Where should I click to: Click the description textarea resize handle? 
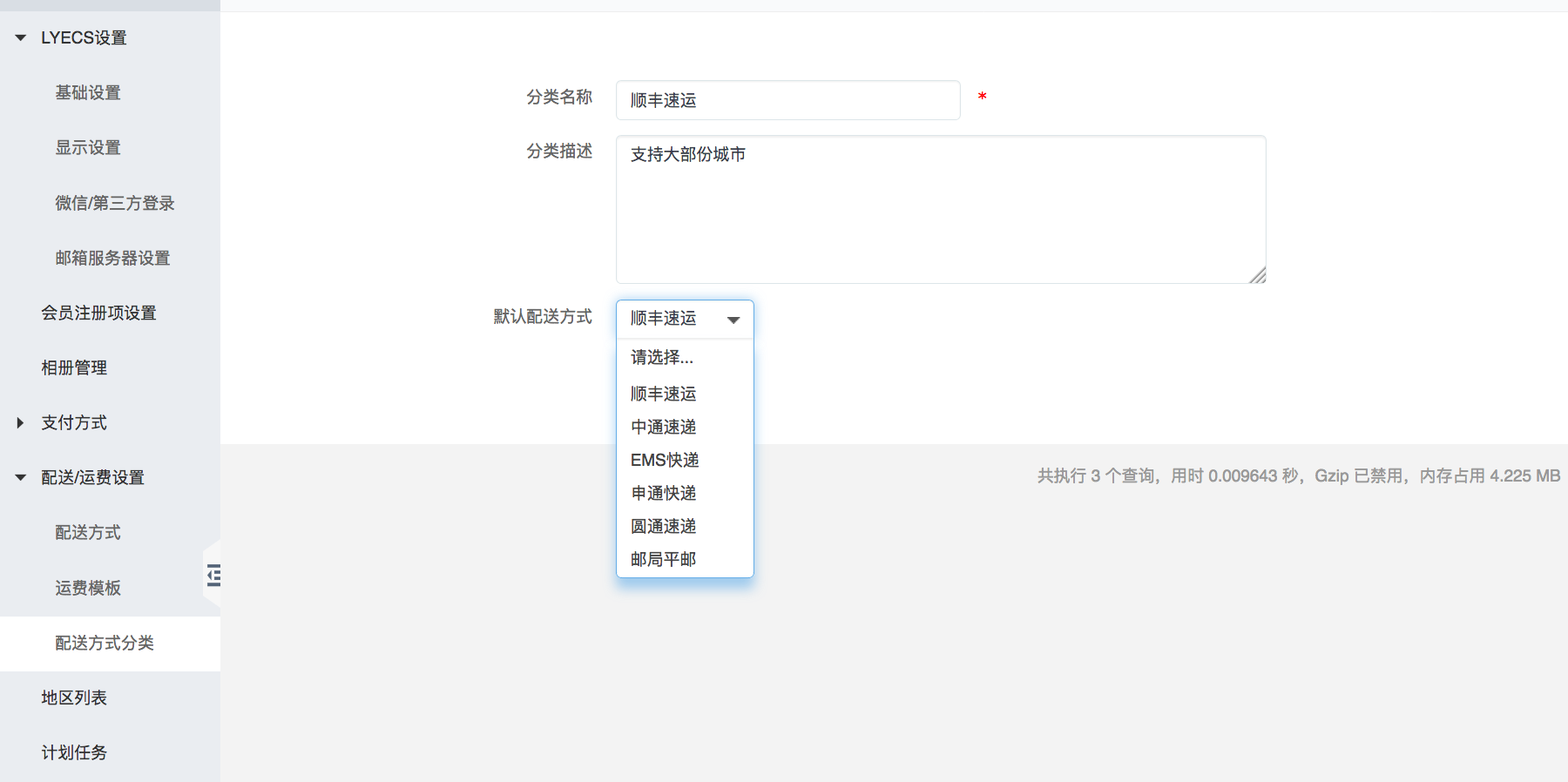tap(1257, 275)
